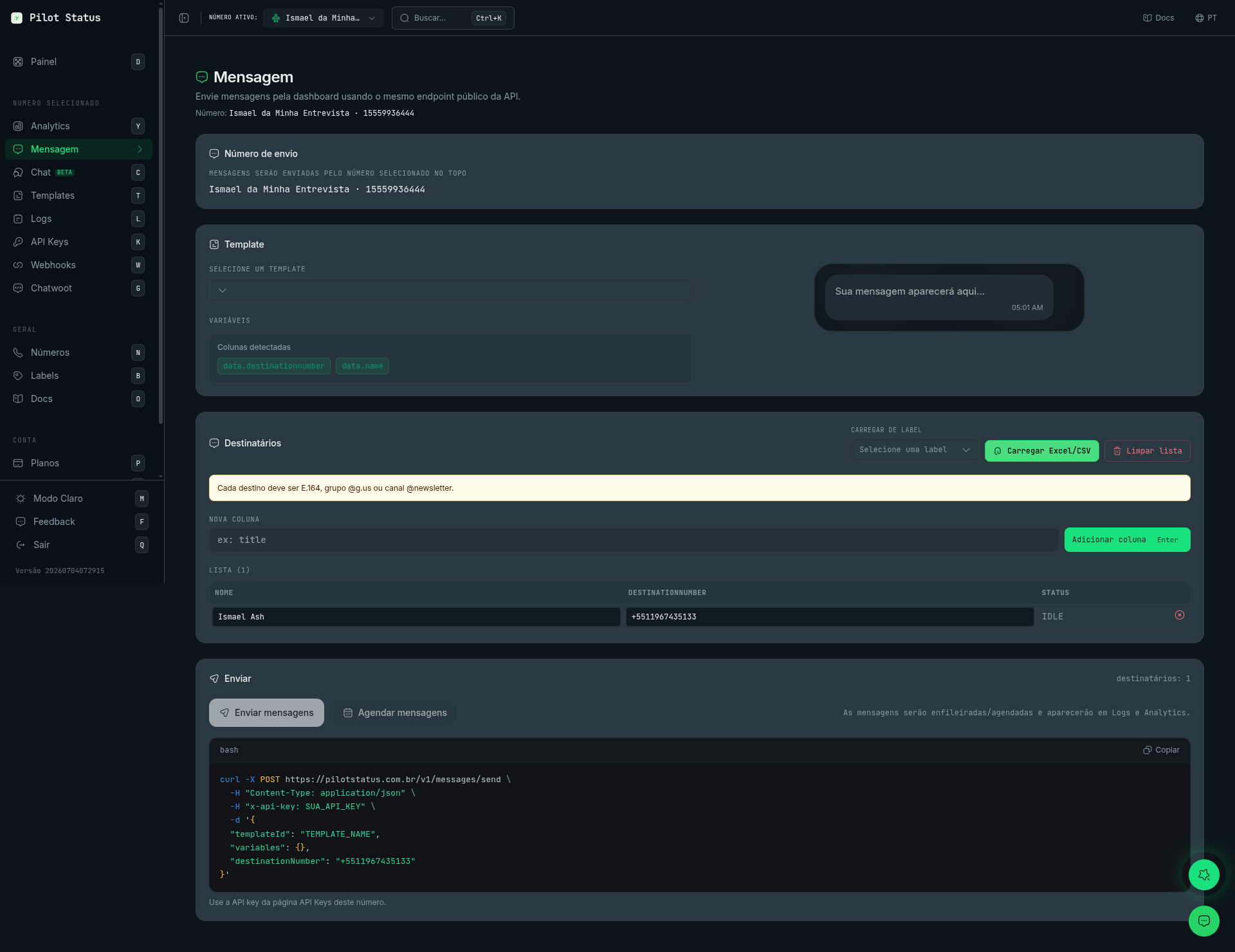This screenshot has width=1235, height=952.
Task: Click the message preview bubble
Action: tap(939, 298)
